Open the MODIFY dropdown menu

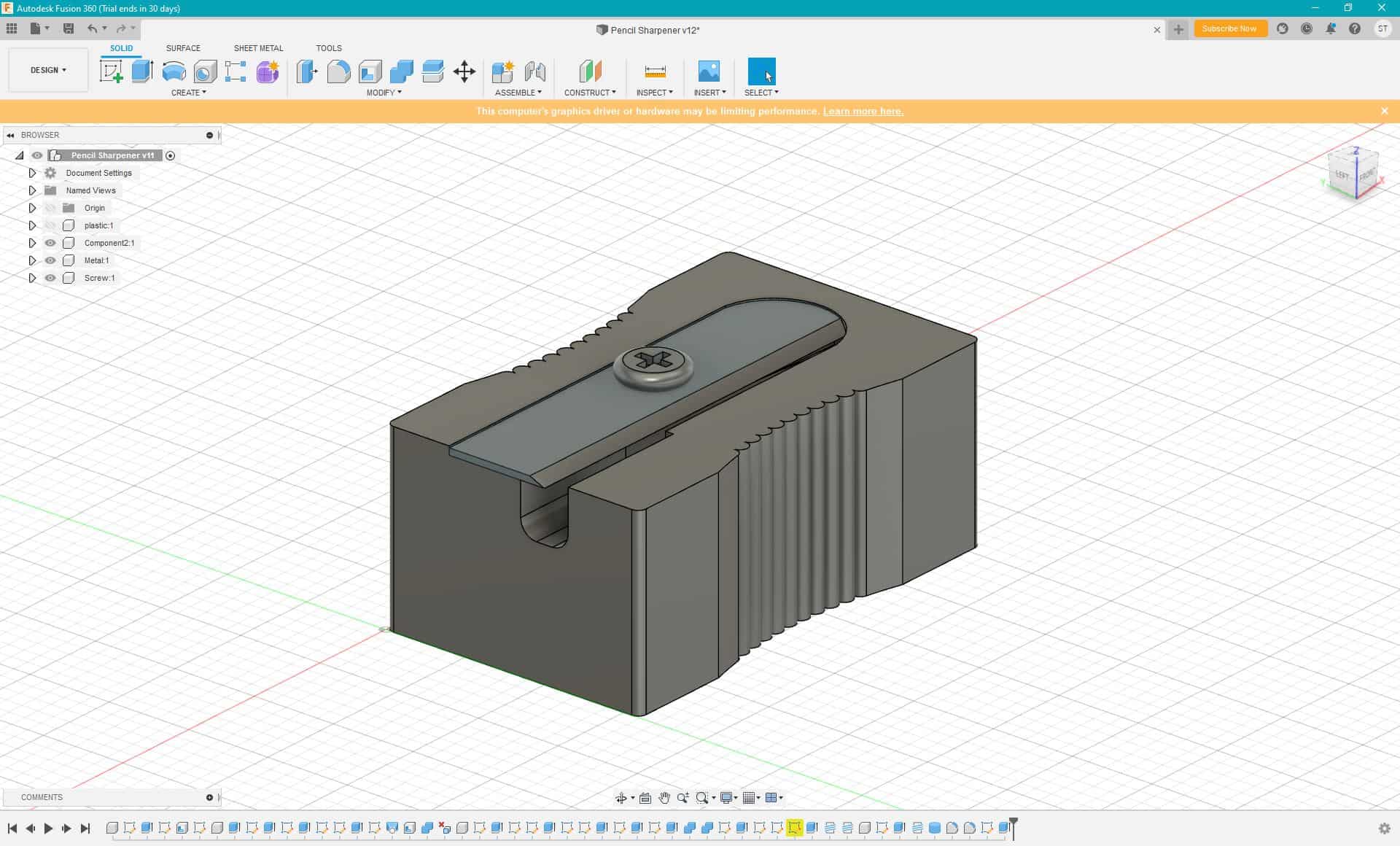(x=384, y=93)
